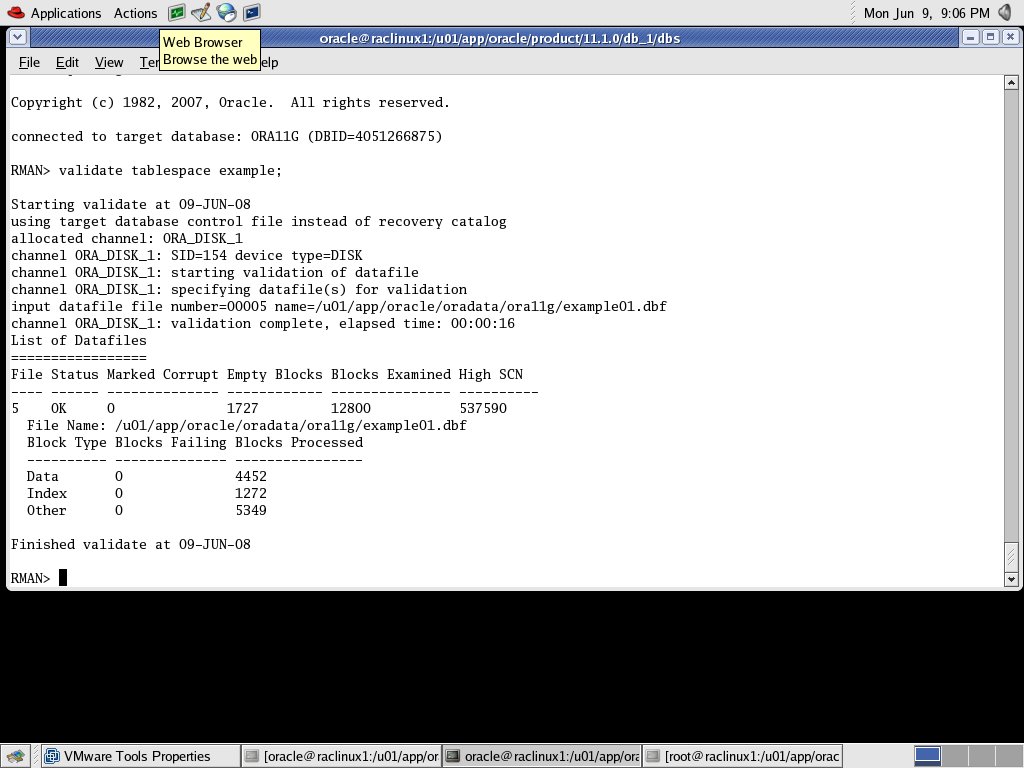Click 'allocated channel: ORA_DISK_1' line
The image size is (1024, 768).
(127, 238)
